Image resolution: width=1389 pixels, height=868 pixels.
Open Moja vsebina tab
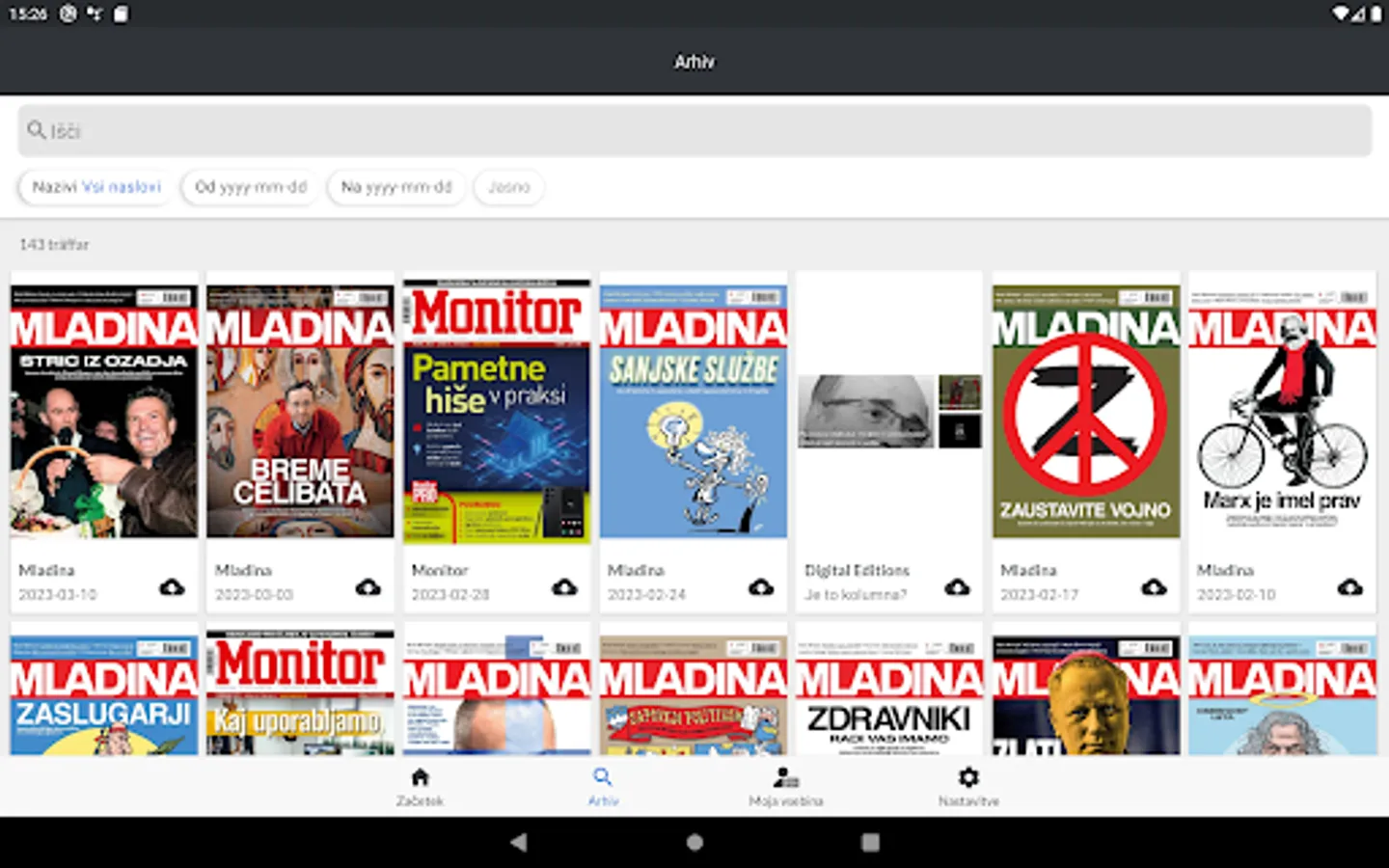point(786,787)
